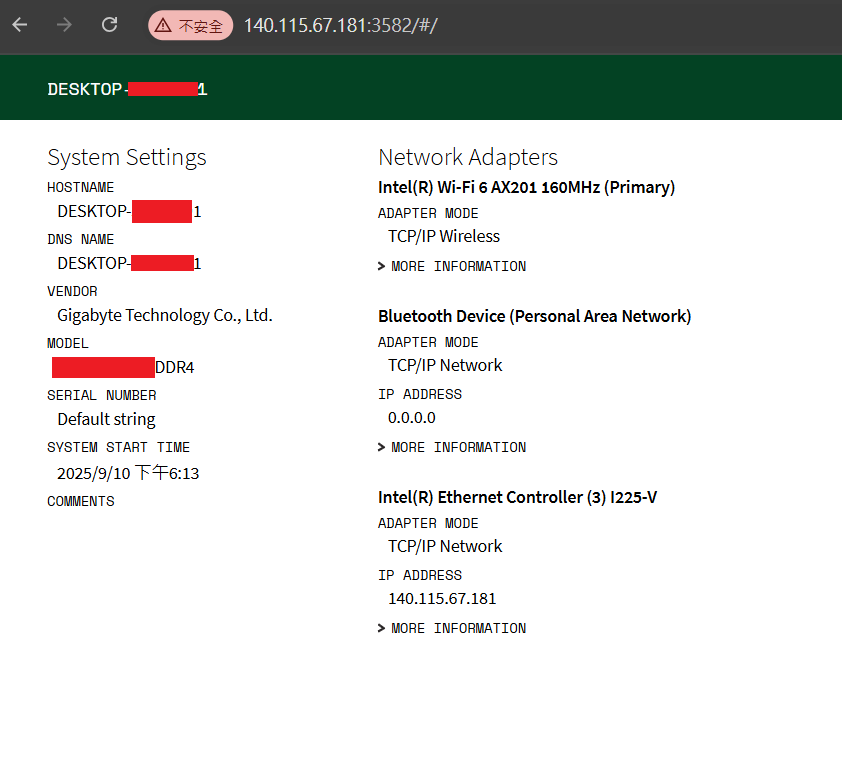Focus the address bar showing 140.115.67.181:3582/#/

pos(340,25)
